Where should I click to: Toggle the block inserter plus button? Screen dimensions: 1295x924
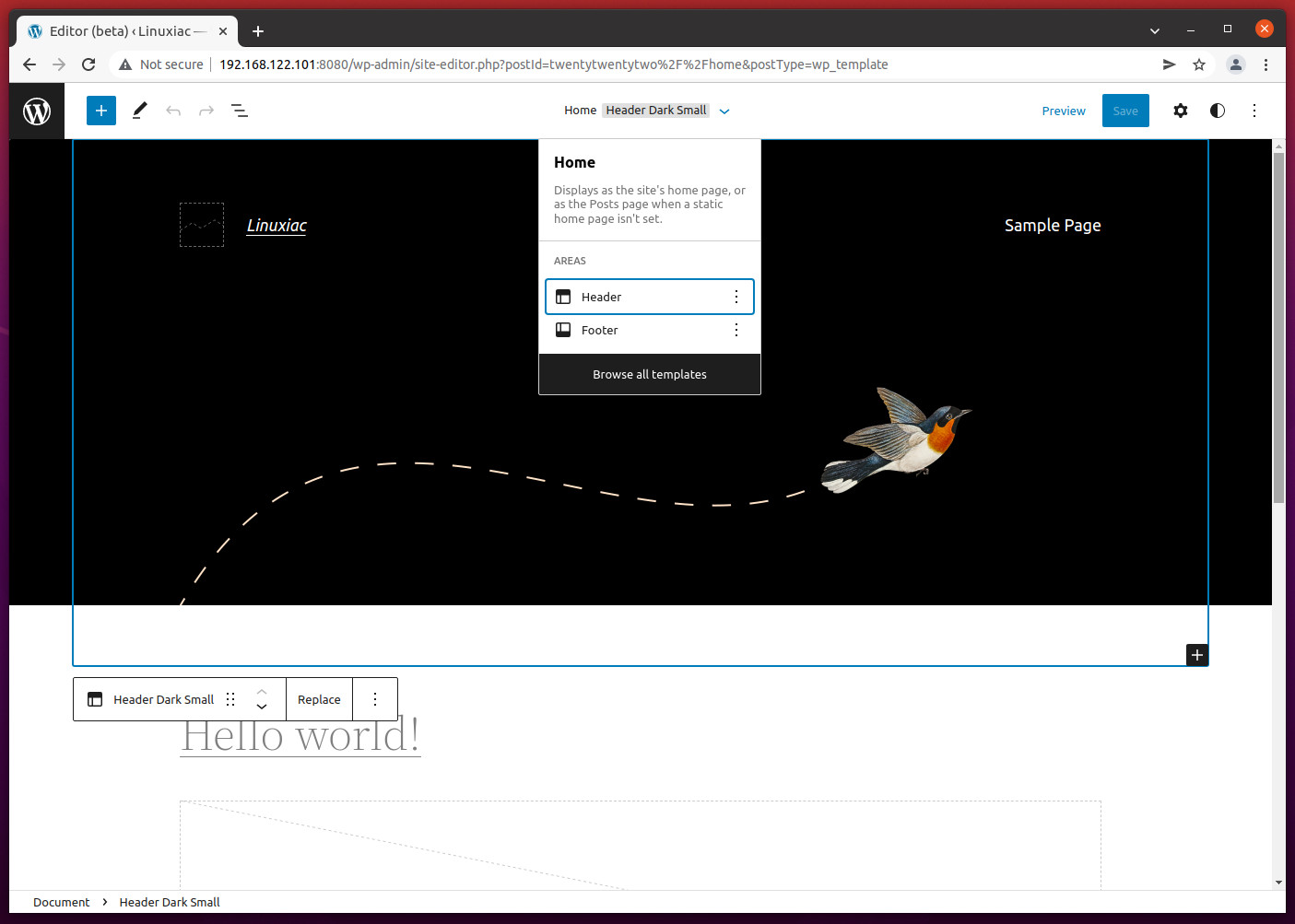tap(101, 111)
